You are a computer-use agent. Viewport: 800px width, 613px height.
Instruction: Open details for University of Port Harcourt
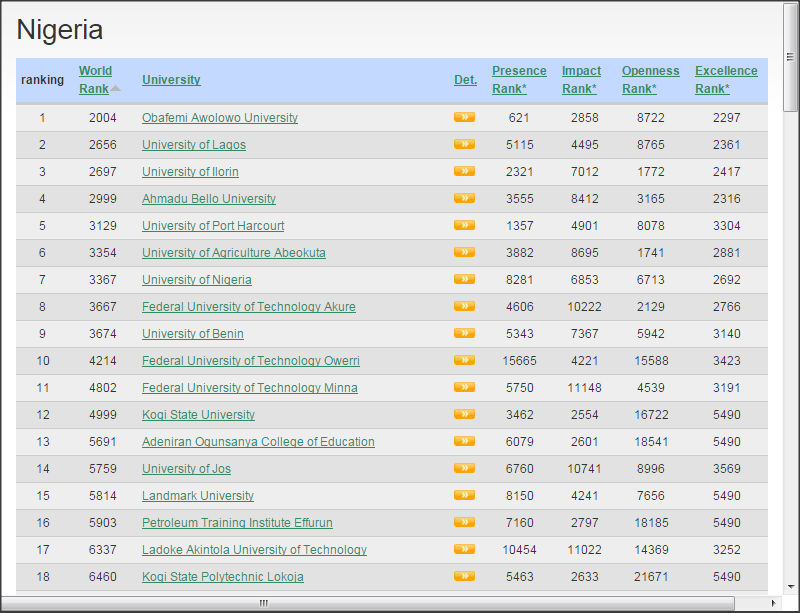pyautogui.click(x=463, y=225)
